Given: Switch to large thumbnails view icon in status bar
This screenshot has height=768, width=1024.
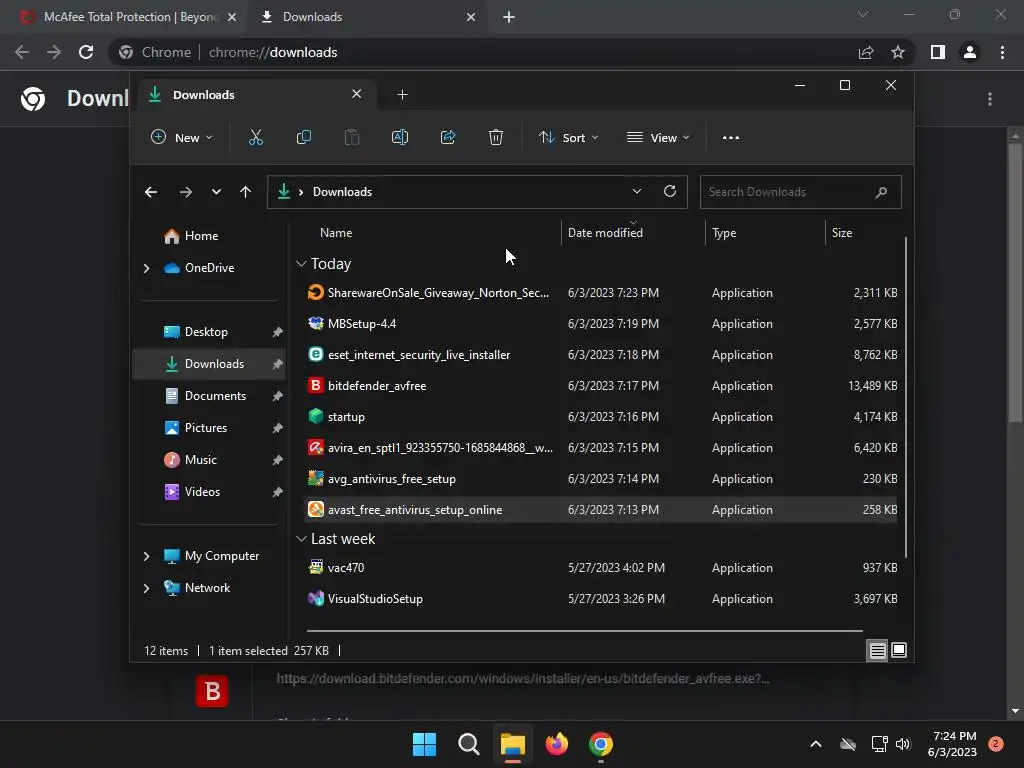Looking at the screenshot, I should [899, 650].
